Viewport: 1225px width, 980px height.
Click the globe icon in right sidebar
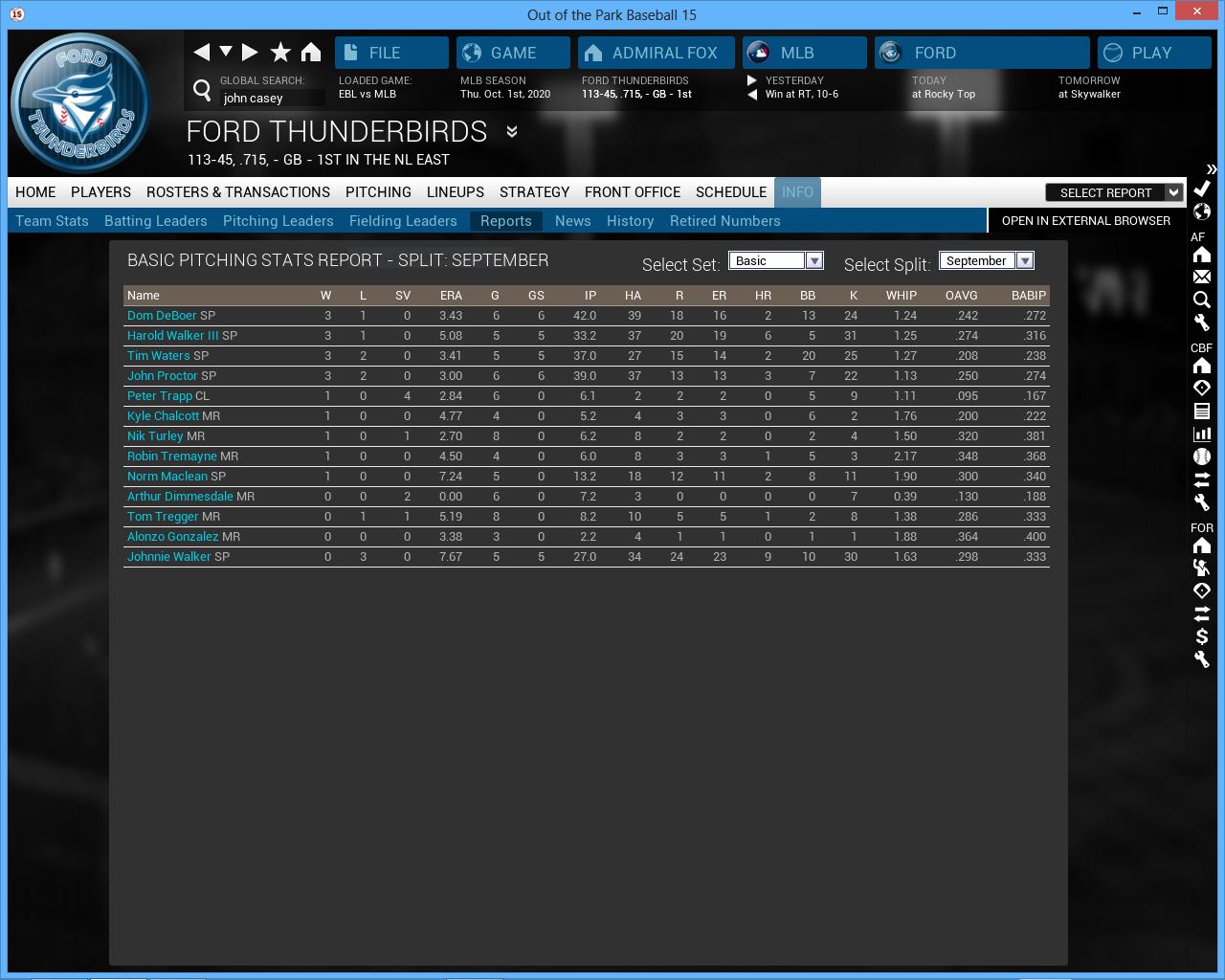point(1202,212)
